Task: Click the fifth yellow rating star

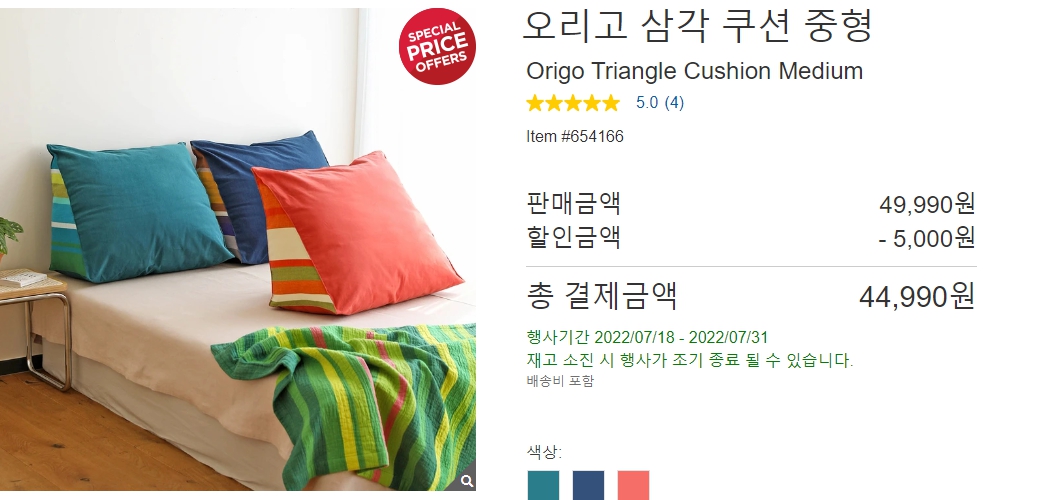Action: (610, 103)
